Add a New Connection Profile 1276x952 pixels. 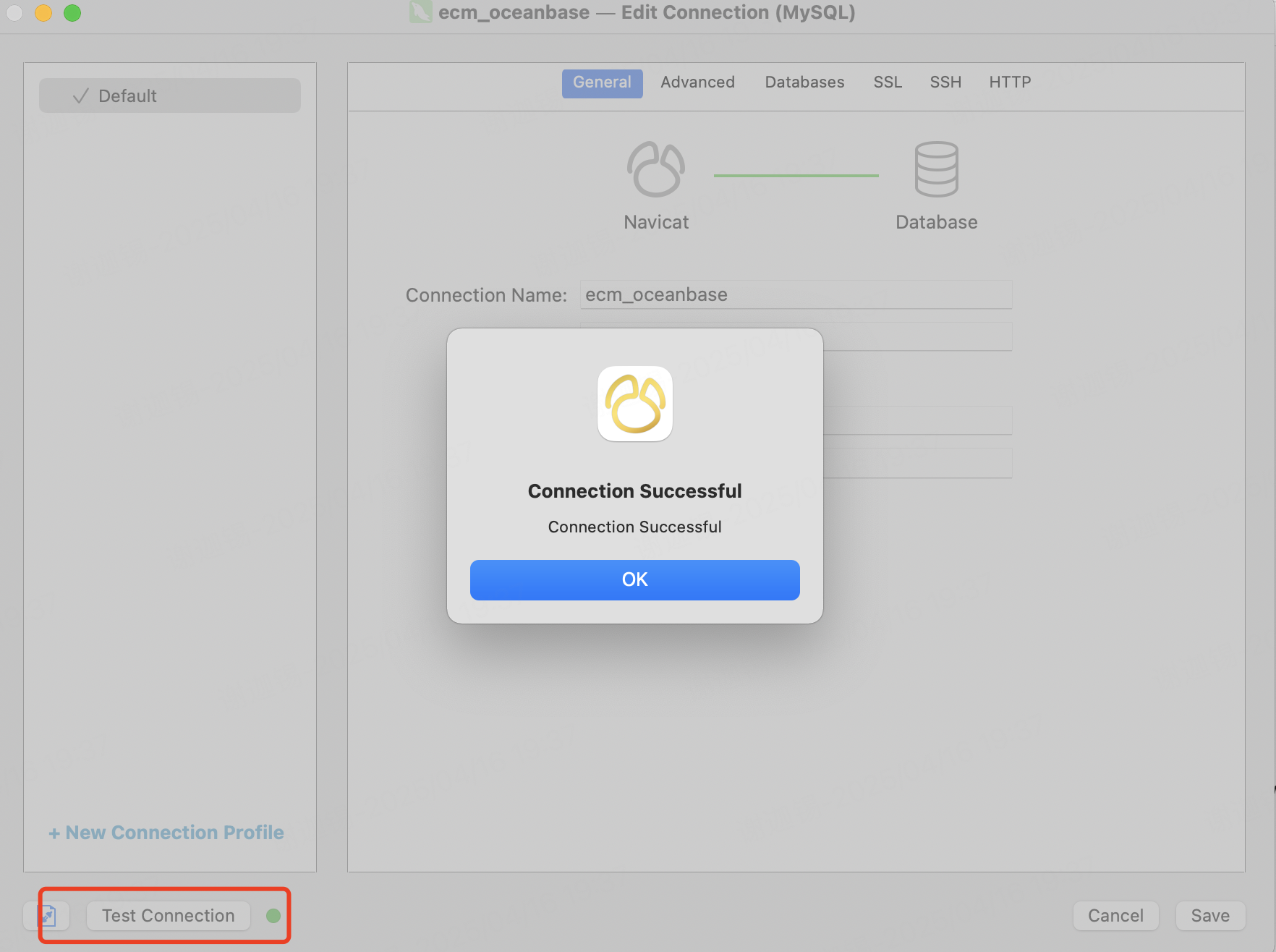(166, 832)
